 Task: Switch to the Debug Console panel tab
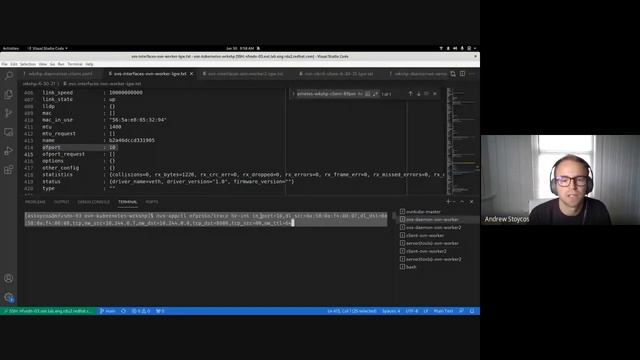coord(93,202)
